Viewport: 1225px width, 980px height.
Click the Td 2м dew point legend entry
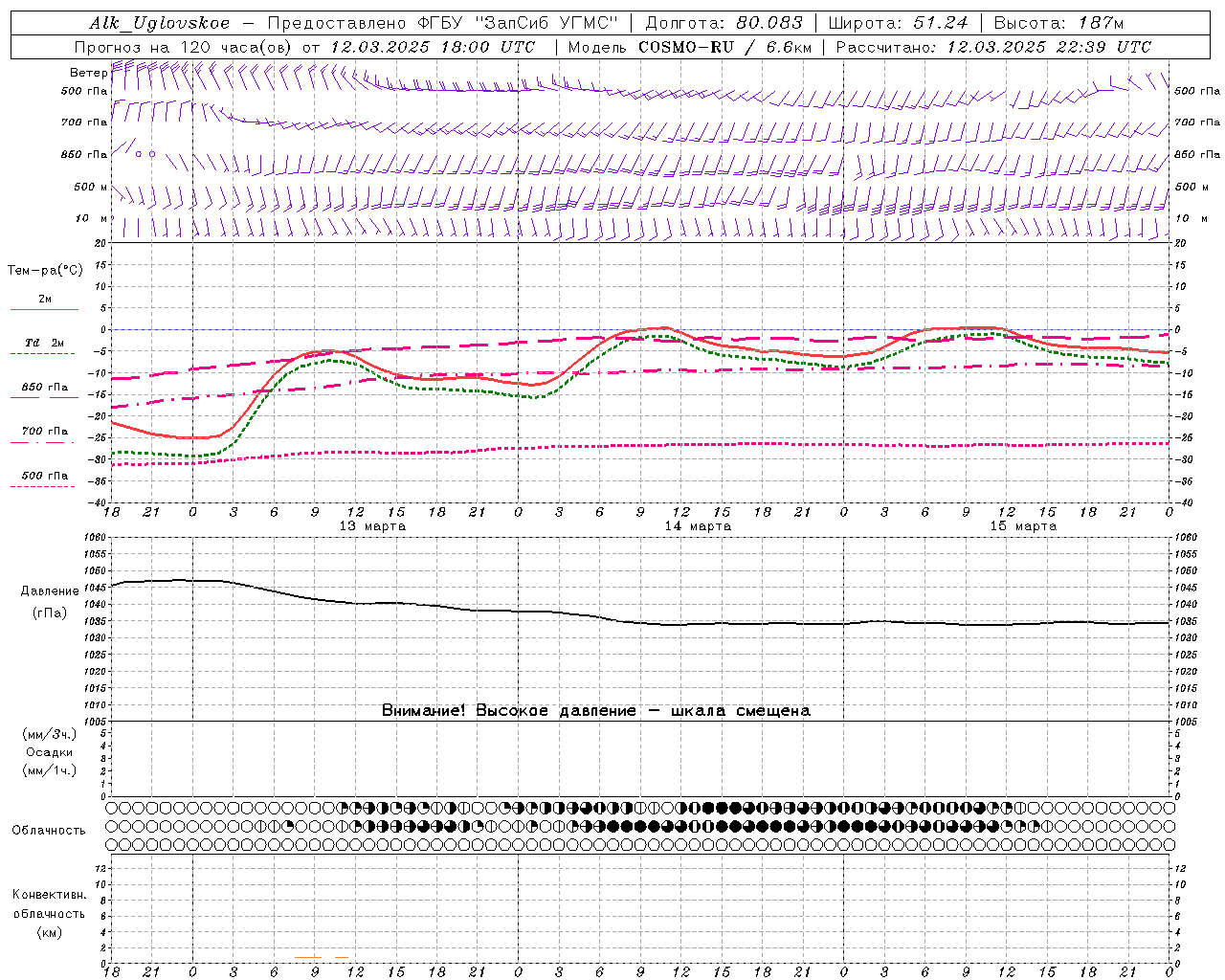point(45,343)
